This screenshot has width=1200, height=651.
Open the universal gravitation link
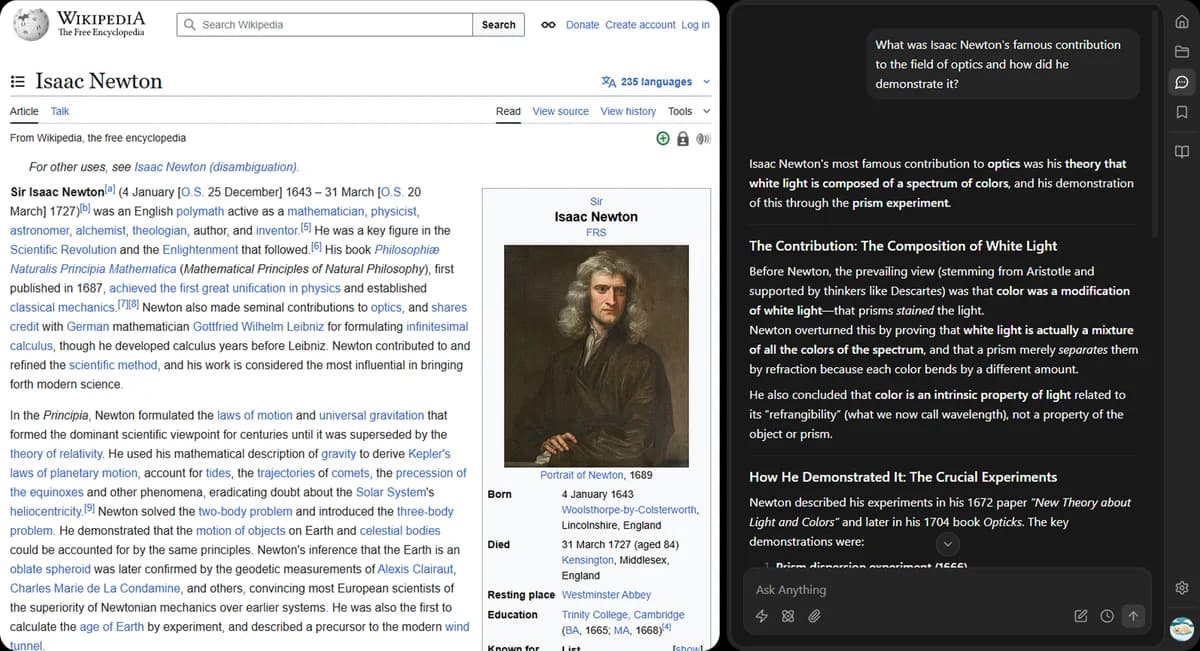coord(371,415)
